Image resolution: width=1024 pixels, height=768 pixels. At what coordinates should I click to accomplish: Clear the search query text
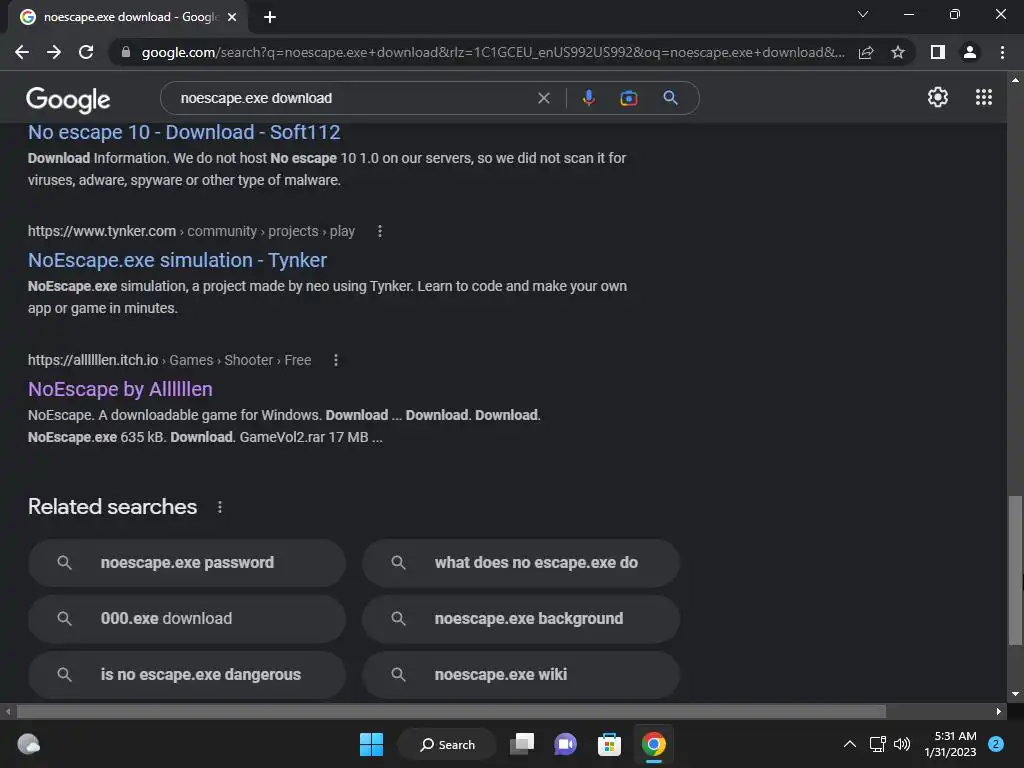point(543,98)
